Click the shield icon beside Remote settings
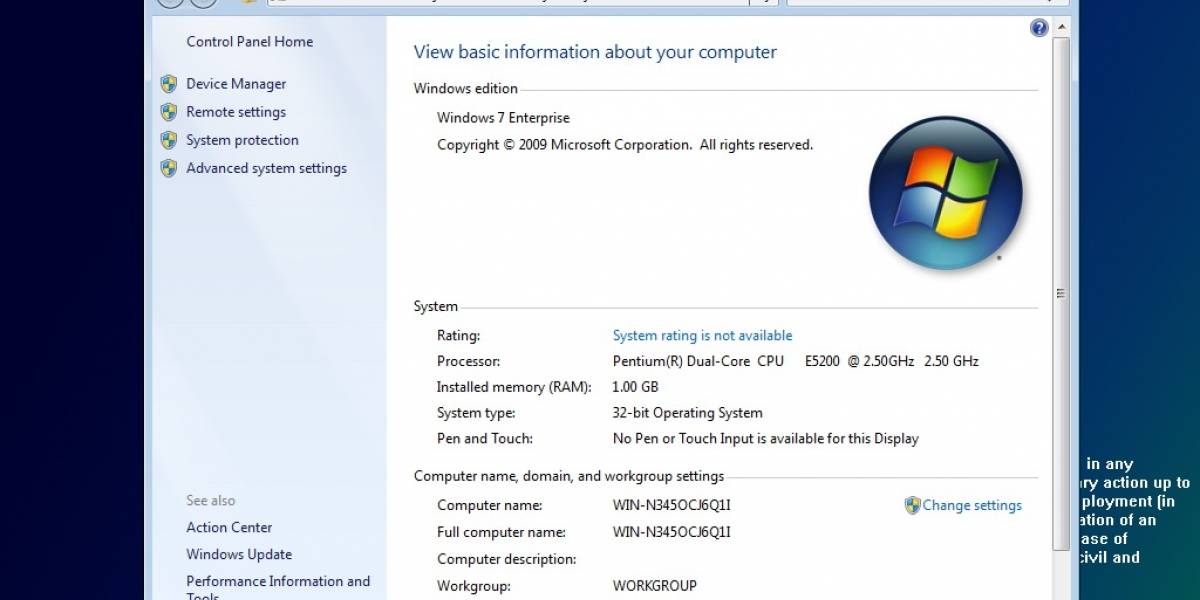Screen dimensions: 1200x600 tap(169, 112)
